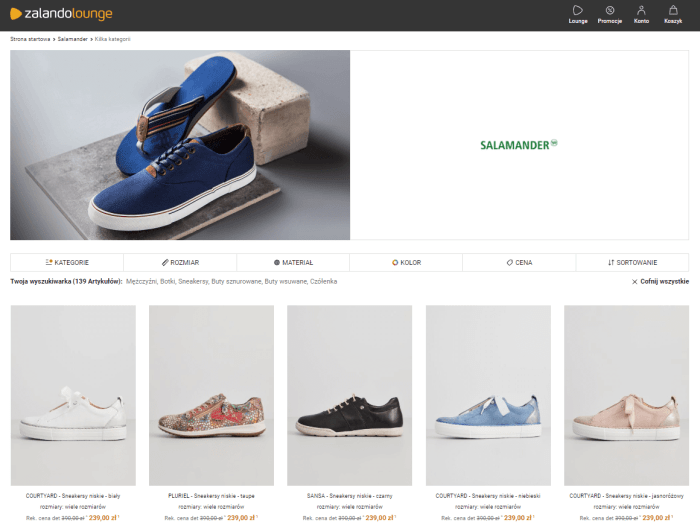Click PLURIEL - Sneakersy niskie - taupe title
Image resolution: width=700 pixels, height=528 pixels.
pyautogui.click(x=211, y=496)
